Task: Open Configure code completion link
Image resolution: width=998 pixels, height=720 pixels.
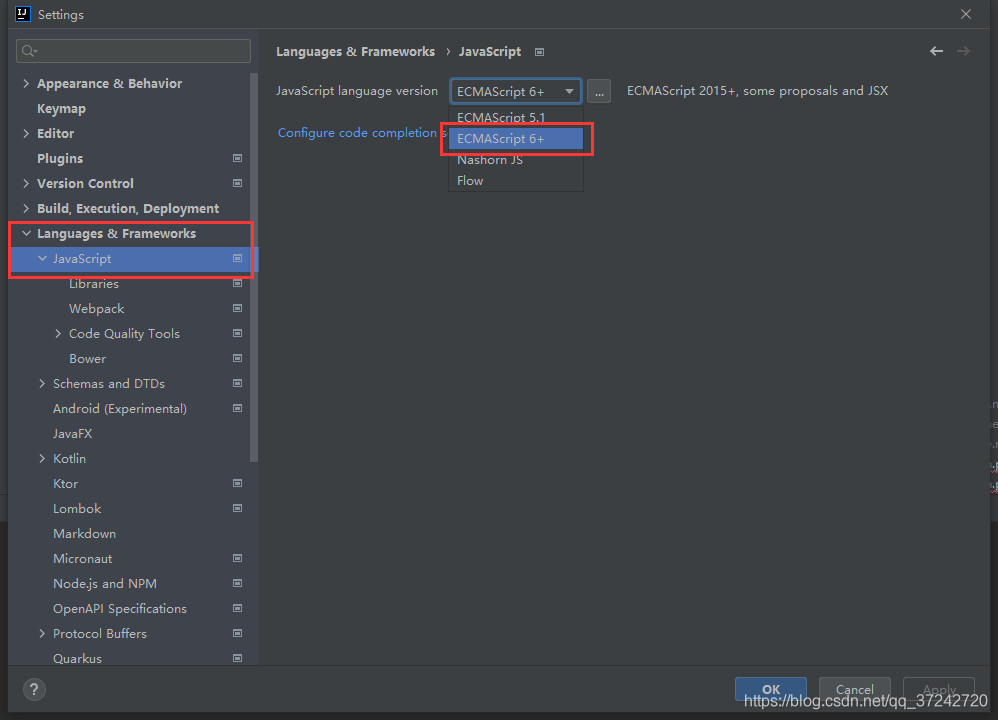Action: pos(362,132)
